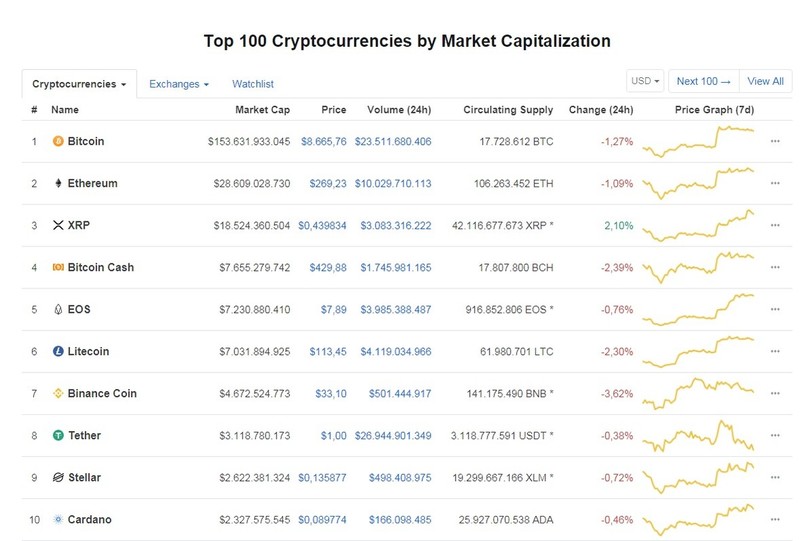Open the Bitcoin 7d price graph
The height and width of the screenshot is (541, 800).
coord(698,141)
